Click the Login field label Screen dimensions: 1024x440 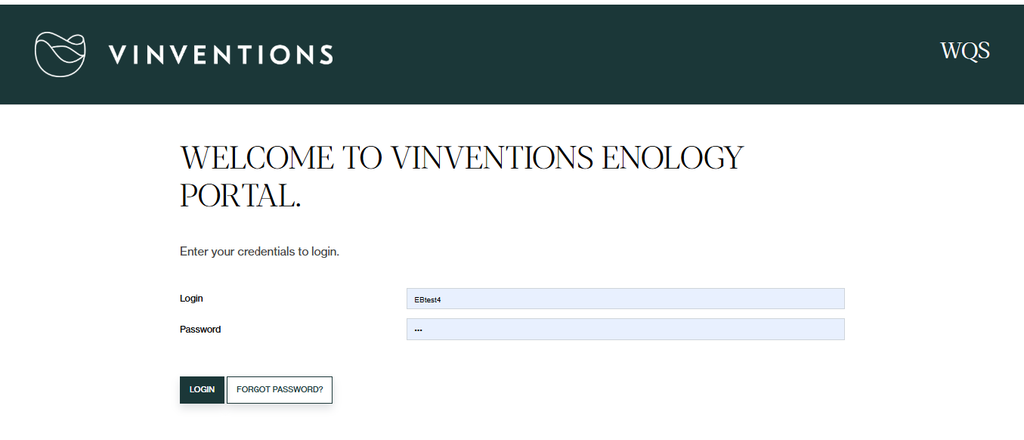pyautogui.click(x=192, y=299)
